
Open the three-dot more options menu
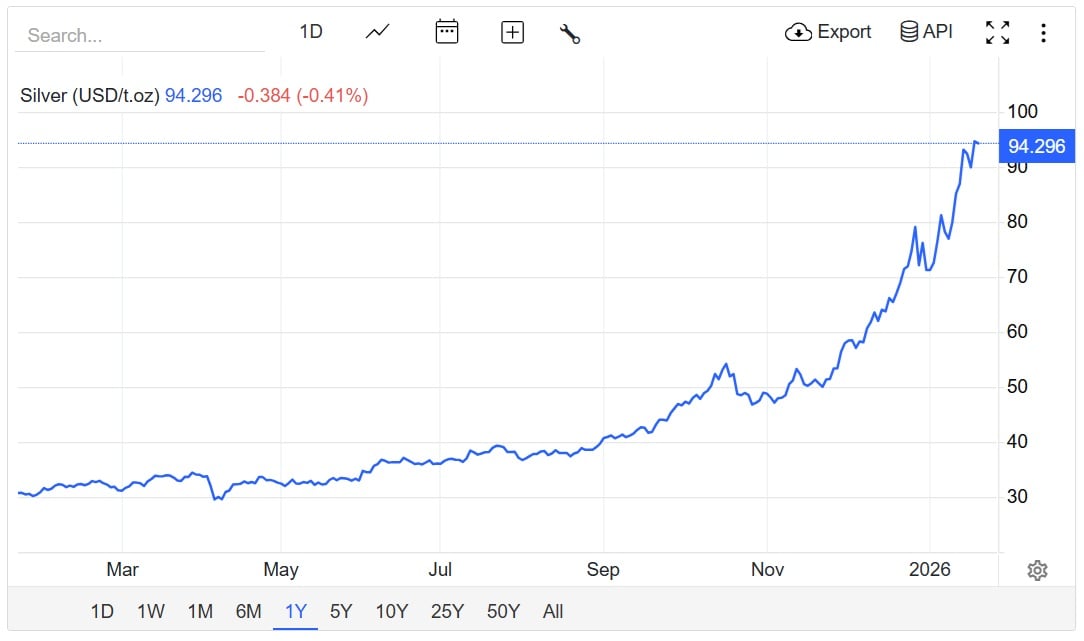point(1043,33)
